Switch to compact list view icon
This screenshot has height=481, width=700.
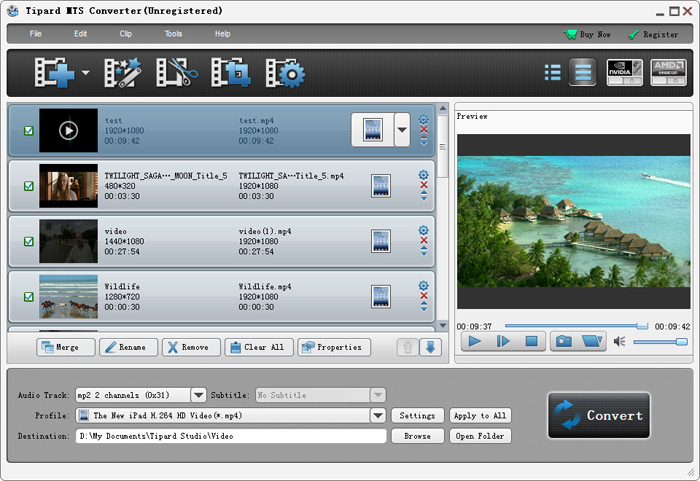tap(553, 72)
